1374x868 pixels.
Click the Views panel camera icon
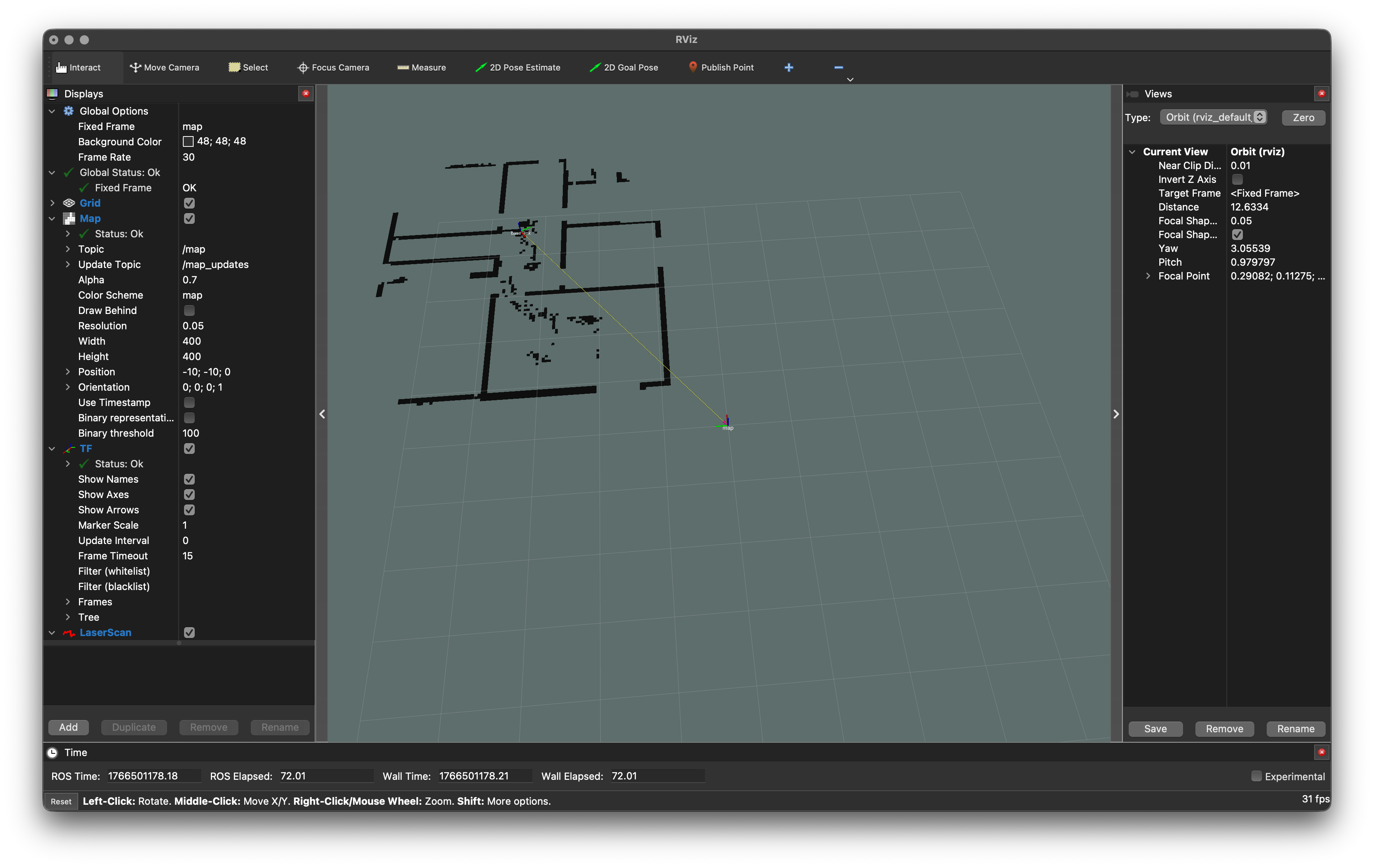[x=1132, y=94]
